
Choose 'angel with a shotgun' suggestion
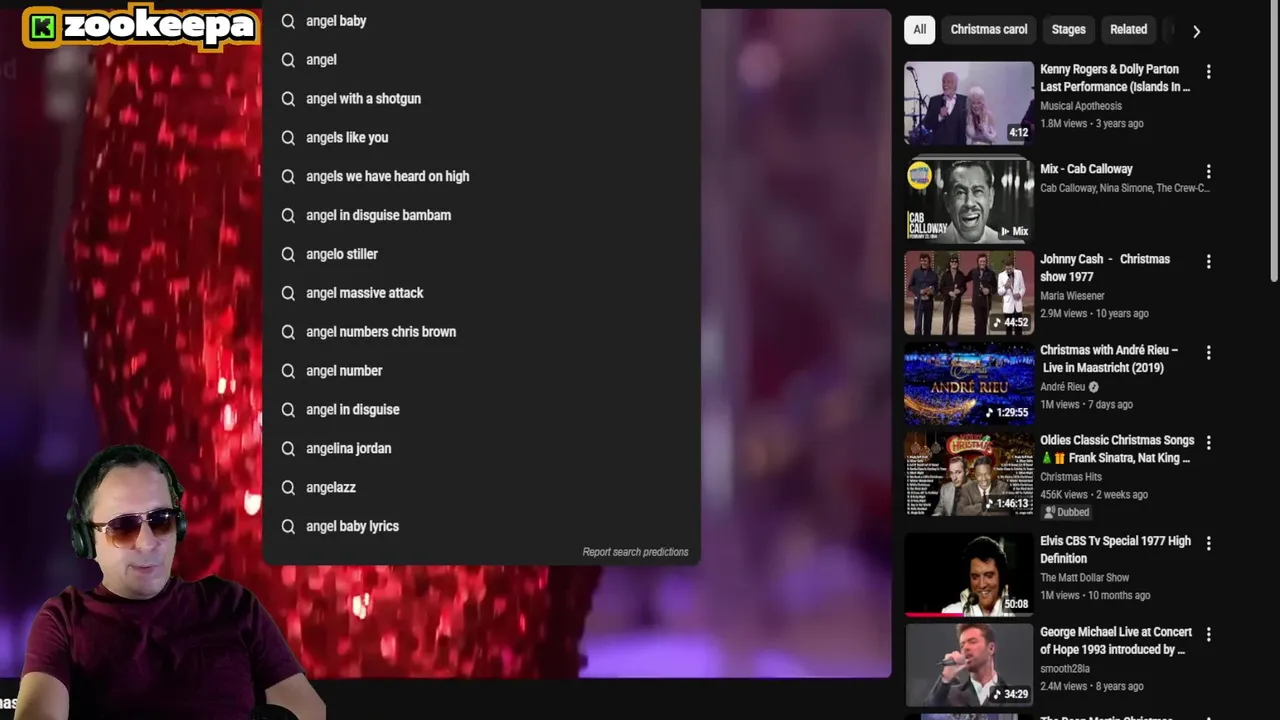click(x=481, y=99)
